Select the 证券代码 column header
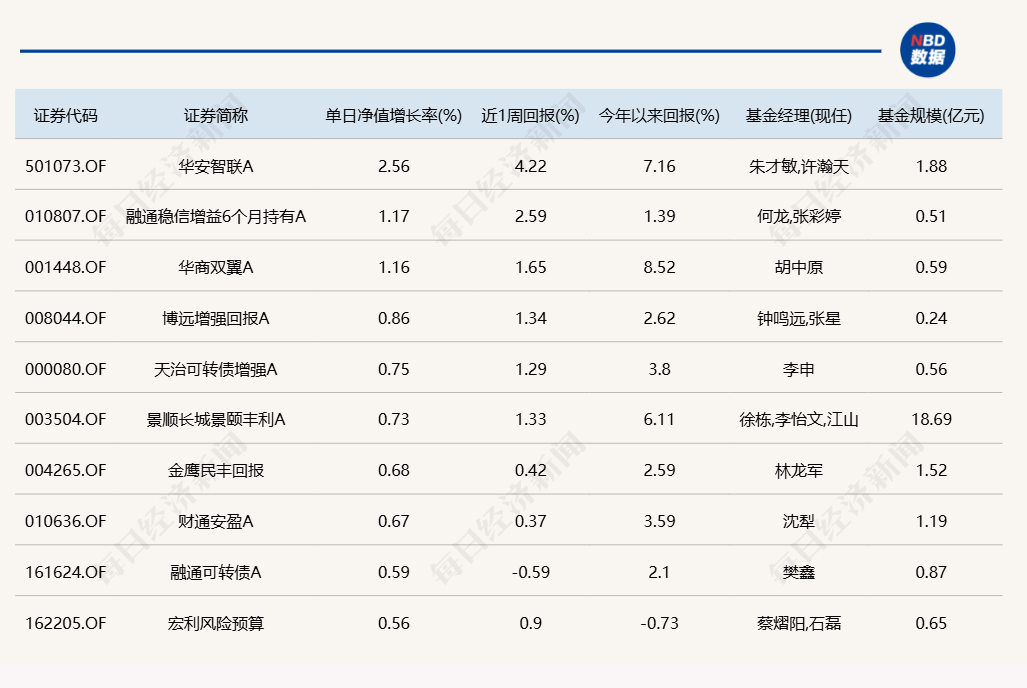 click(65, 116)
